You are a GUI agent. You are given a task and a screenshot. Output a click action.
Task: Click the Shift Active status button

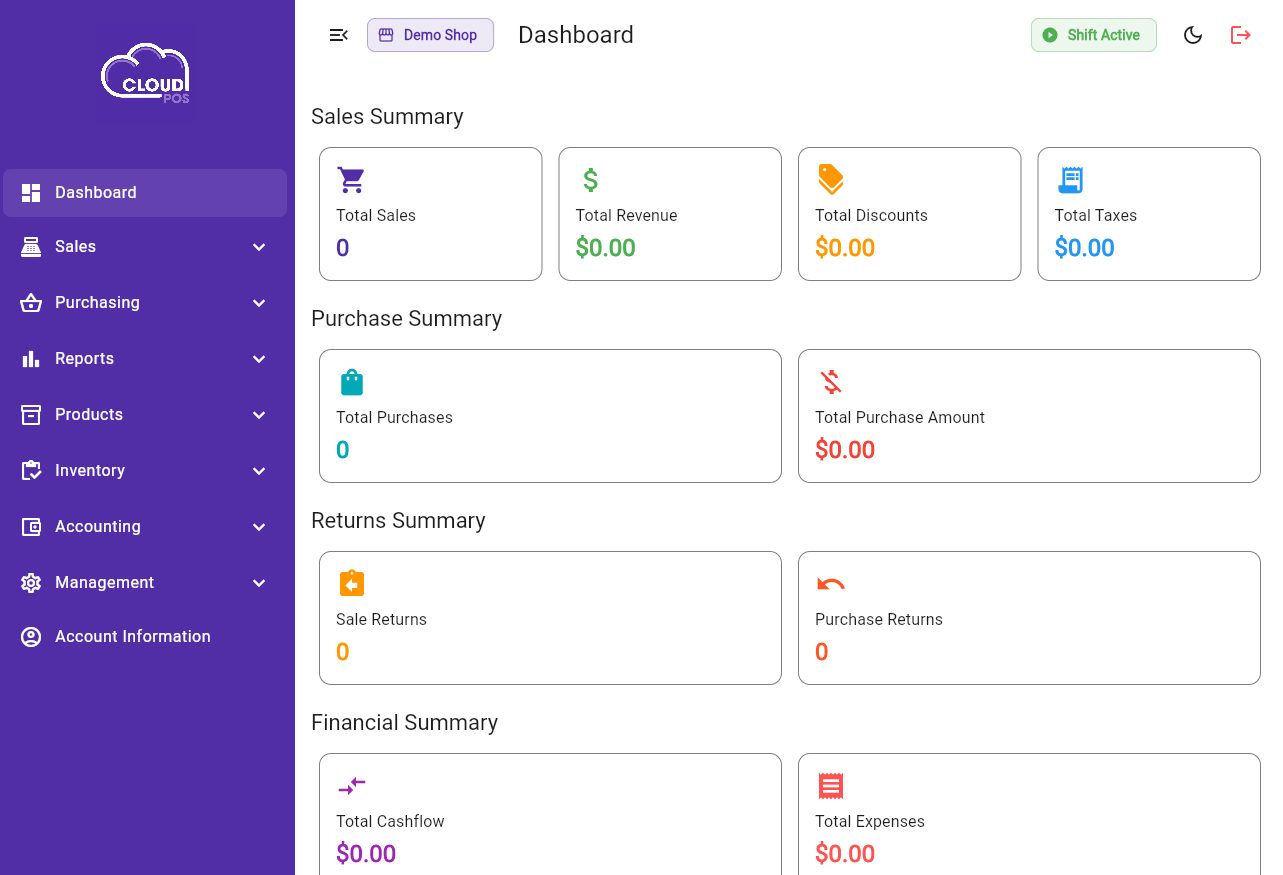(1093, 35)
